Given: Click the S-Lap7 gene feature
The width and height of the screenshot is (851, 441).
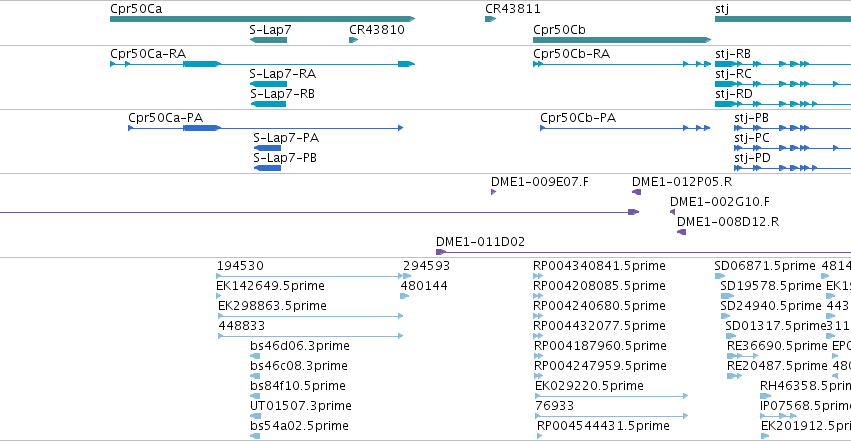Looking at the screenshot, I should pyautogui.click(x=268, y=40).
